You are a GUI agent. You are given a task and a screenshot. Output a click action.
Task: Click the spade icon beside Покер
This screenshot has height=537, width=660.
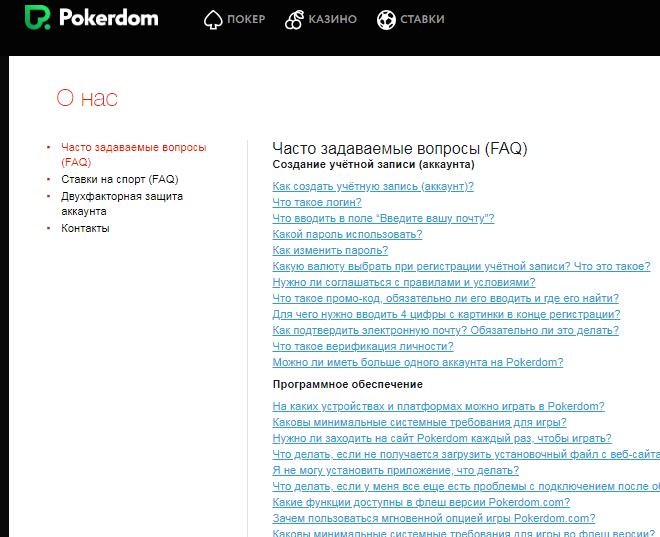(212, 19)
